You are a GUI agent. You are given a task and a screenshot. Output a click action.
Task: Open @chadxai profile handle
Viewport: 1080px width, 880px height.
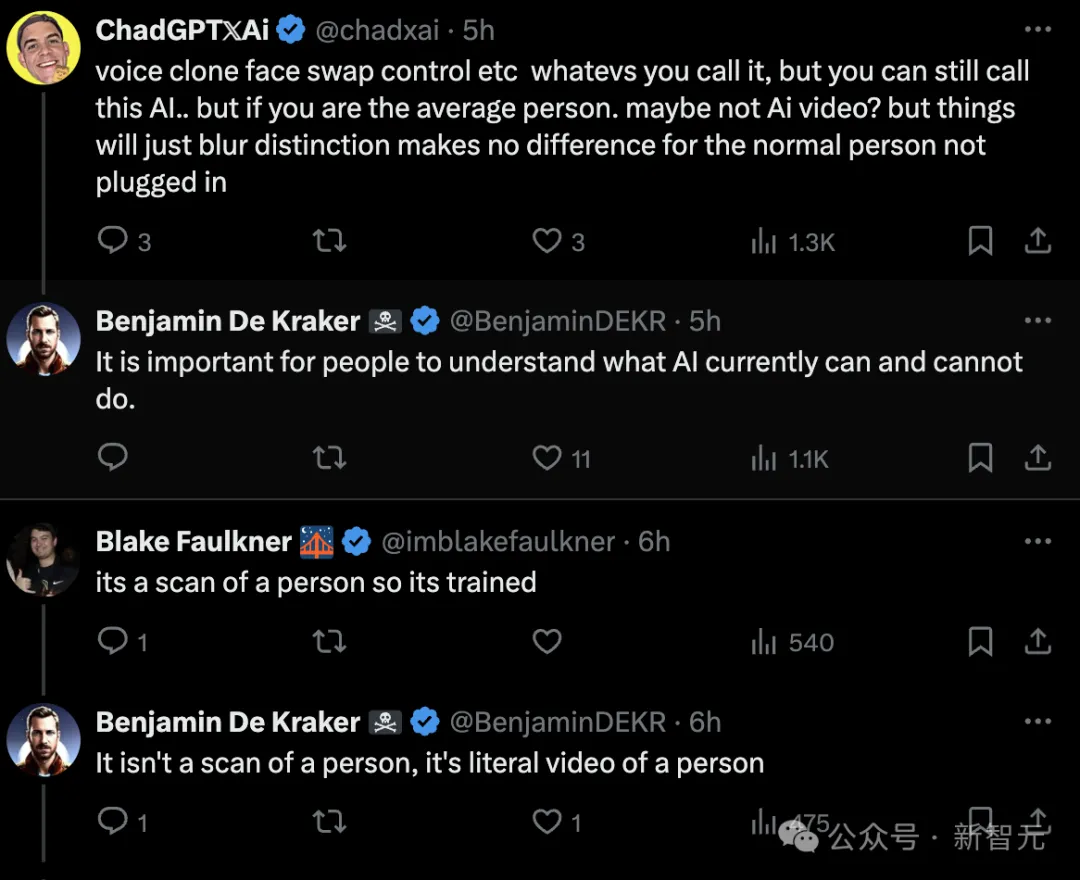[x=377, y=30]
